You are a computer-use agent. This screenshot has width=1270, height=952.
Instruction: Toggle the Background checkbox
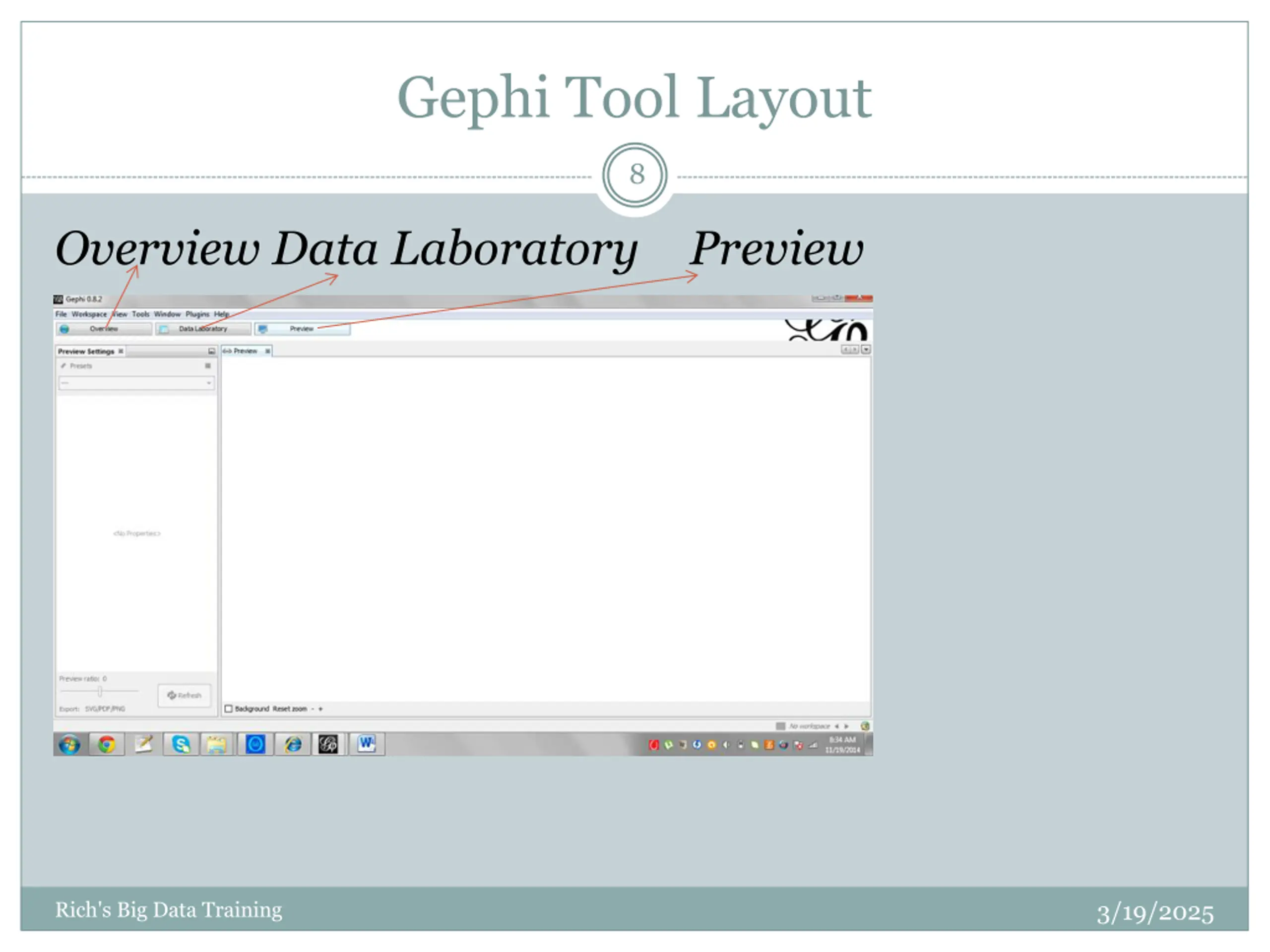pos(229,709)
